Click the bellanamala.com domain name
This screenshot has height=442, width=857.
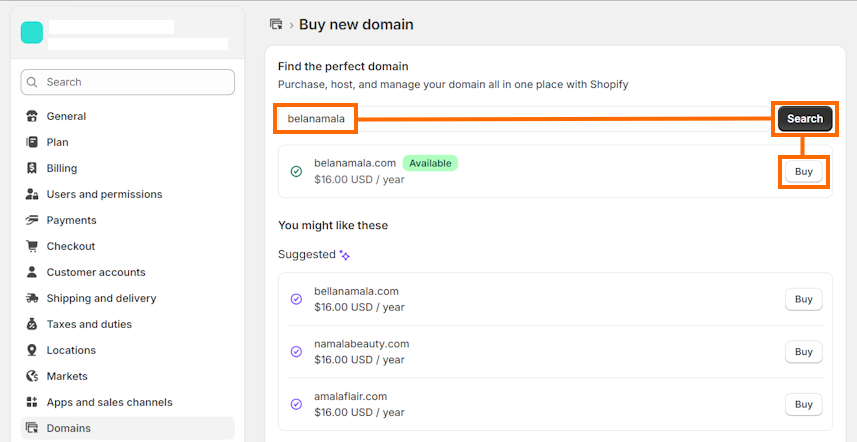pos(356,291)
